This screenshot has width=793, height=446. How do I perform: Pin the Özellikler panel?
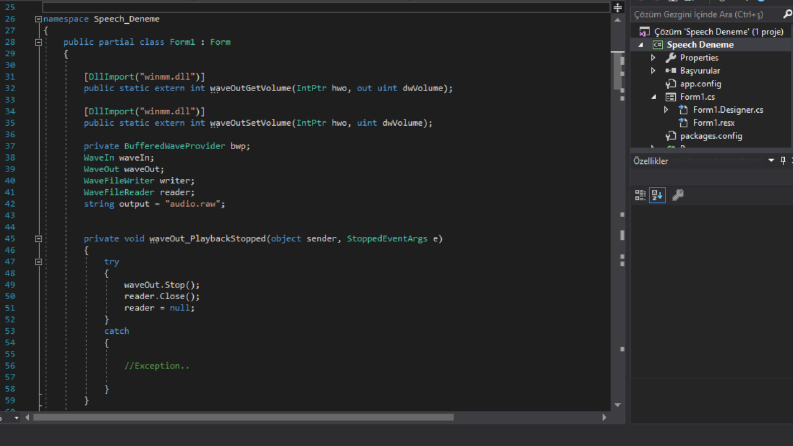pyautogui.click(x=783, y=161)
